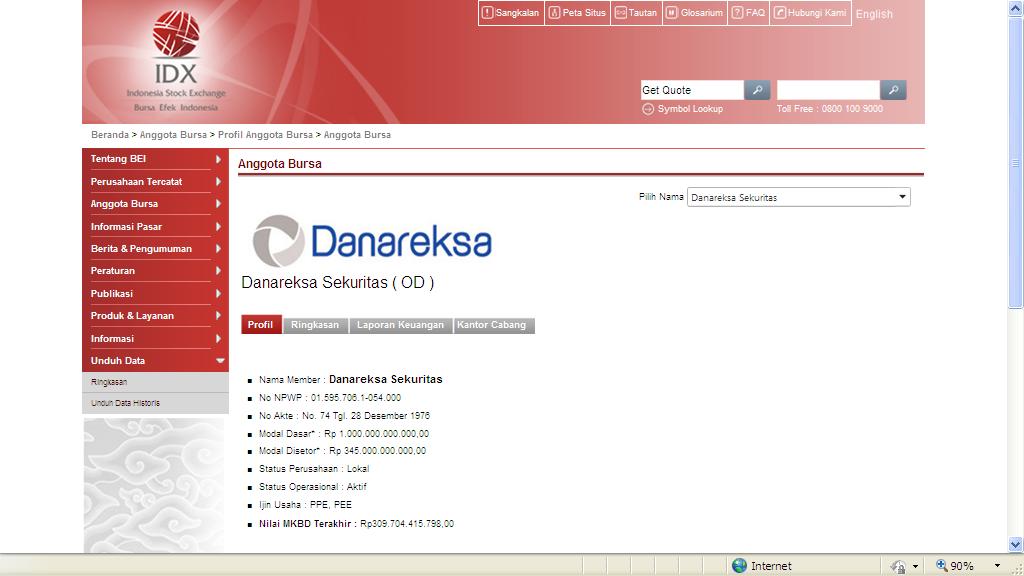Open the Perusahaan Tercatat menu item
The height and width of the screenshot is (576, 1024).
[x=136, y=182]
